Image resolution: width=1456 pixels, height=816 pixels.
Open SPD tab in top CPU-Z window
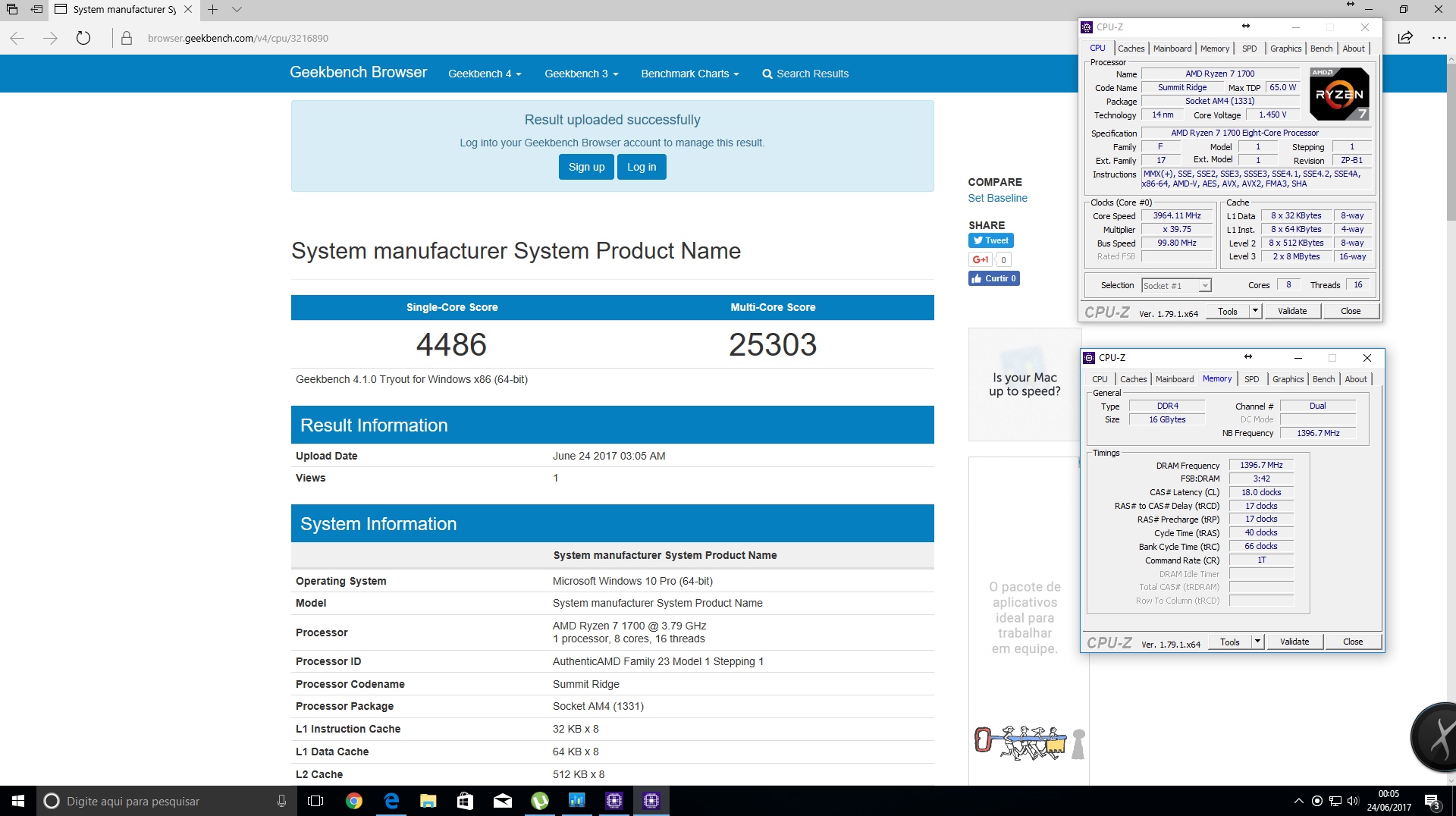1250,49
